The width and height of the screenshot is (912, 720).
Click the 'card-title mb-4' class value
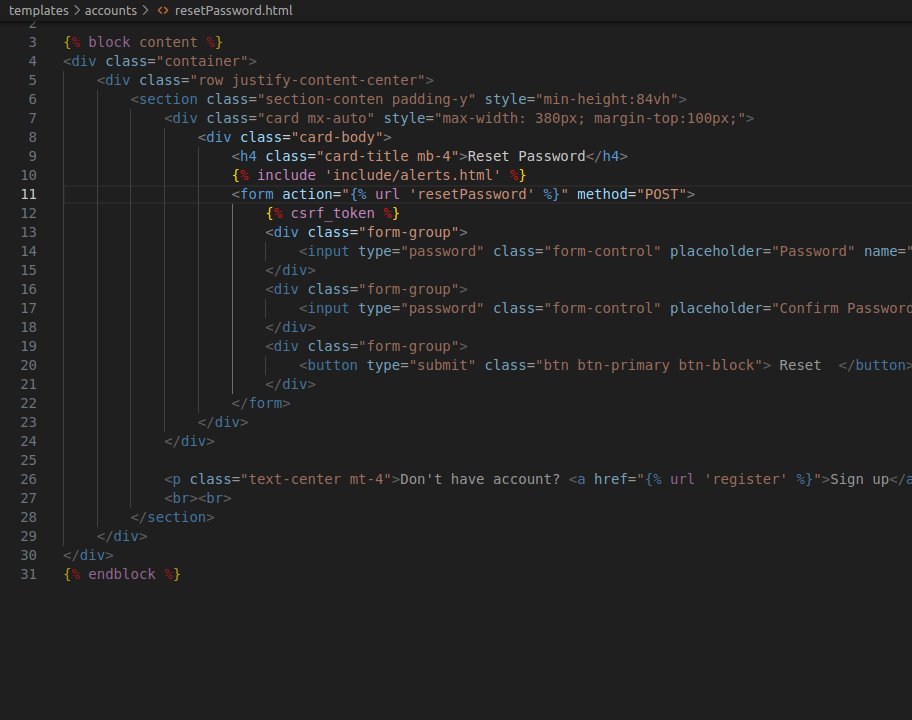click(x=387, y=156)
